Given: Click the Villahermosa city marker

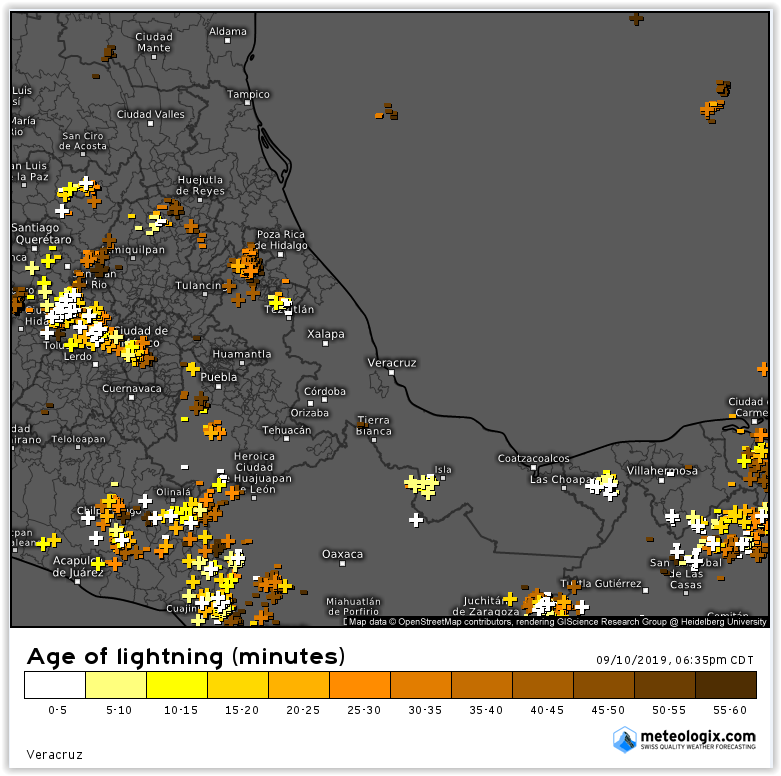Looking at the screenshot, I should (661, 481).
